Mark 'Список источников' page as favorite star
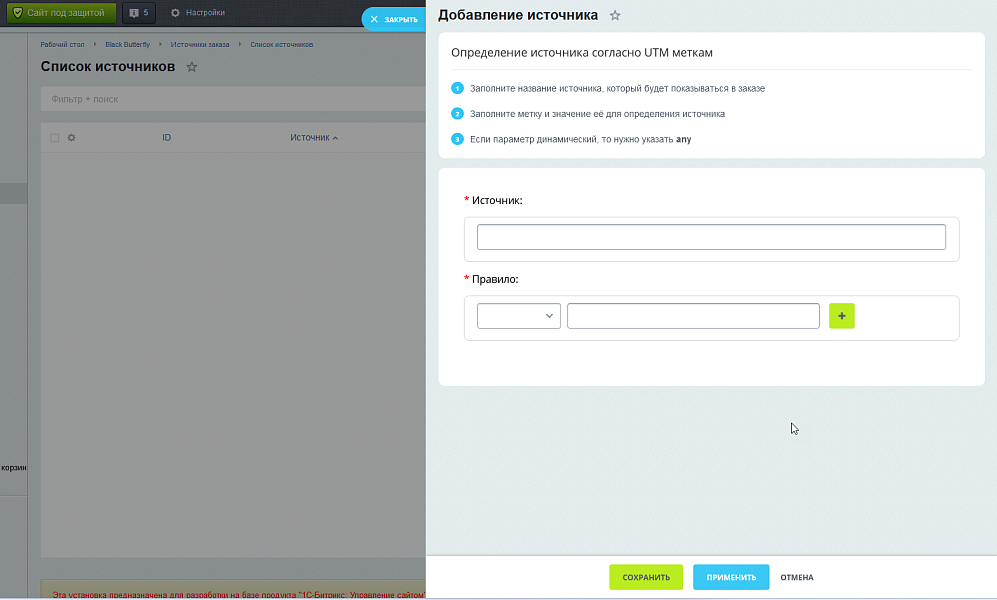The width and height of the screenshot is (997, 600). [191, 66]
